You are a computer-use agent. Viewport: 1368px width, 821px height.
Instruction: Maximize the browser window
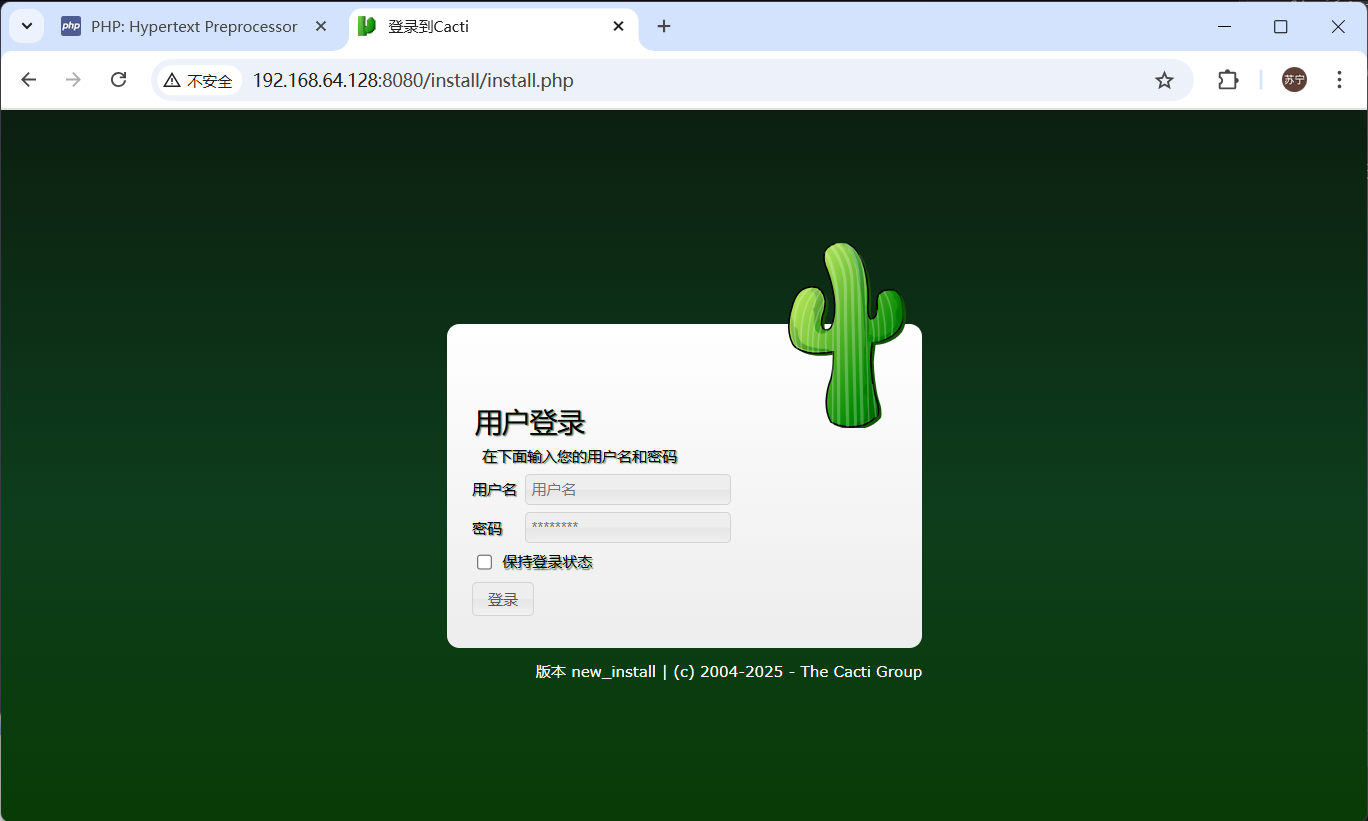pos(1281,27)
